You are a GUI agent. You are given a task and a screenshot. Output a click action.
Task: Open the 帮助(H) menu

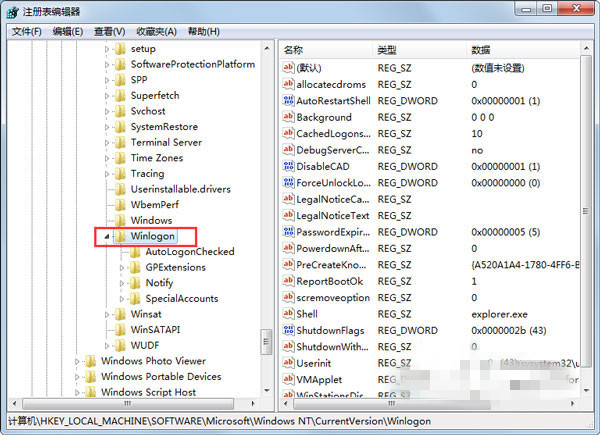pos(204,31)
